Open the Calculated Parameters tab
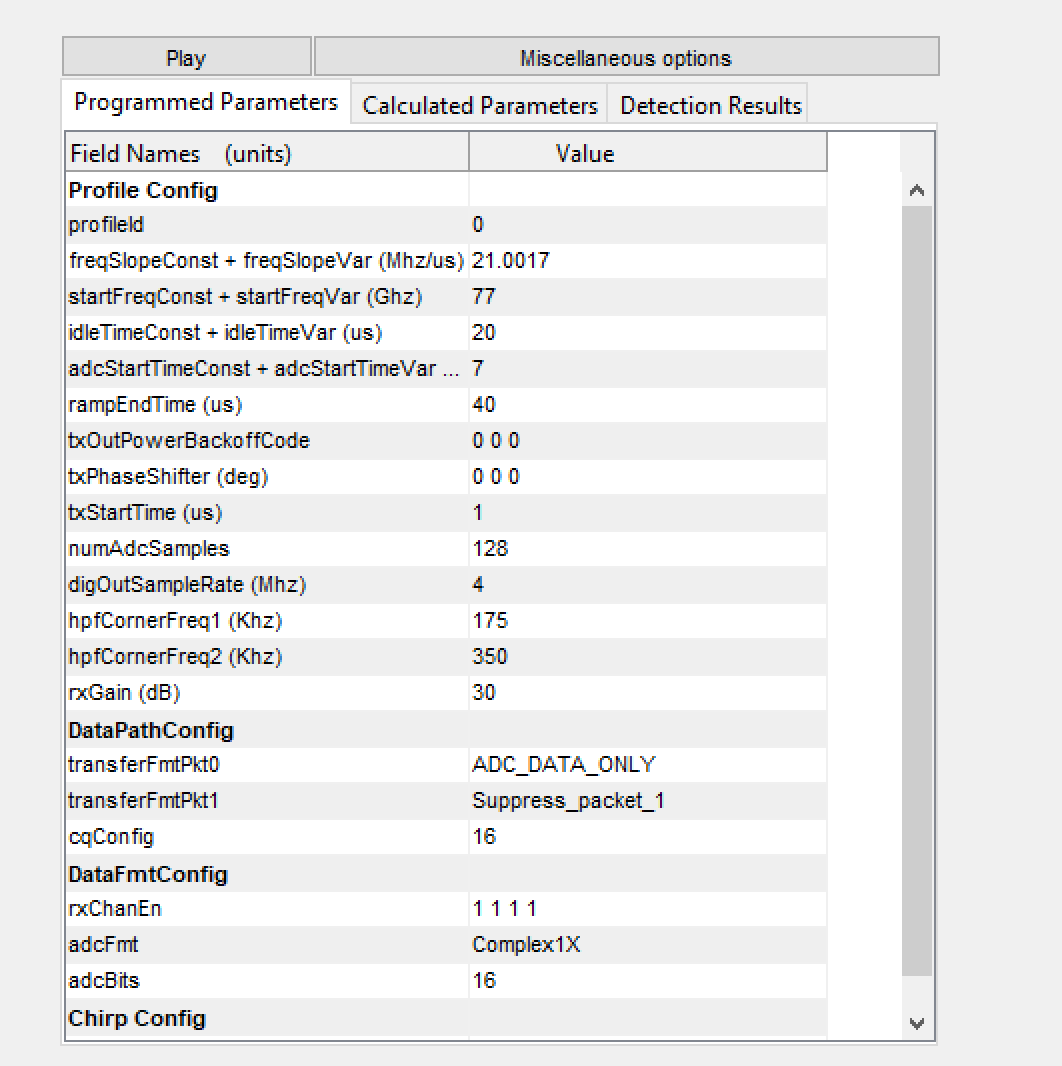This screenshot has height=1066, width=1062. tap(480, 106)
